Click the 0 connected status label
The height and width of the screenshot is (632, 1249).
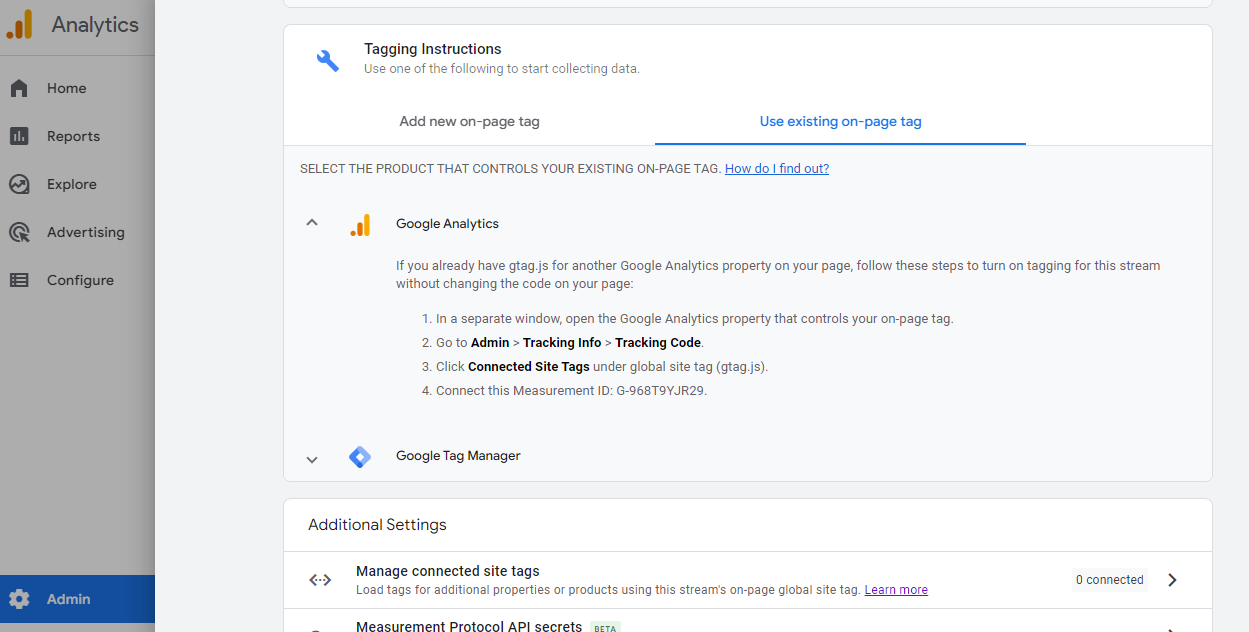coord(1109,579)
